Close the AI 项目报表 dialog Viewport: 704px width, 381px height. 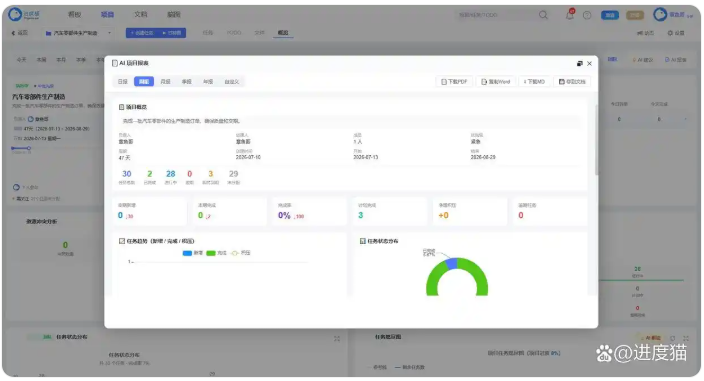590,64
